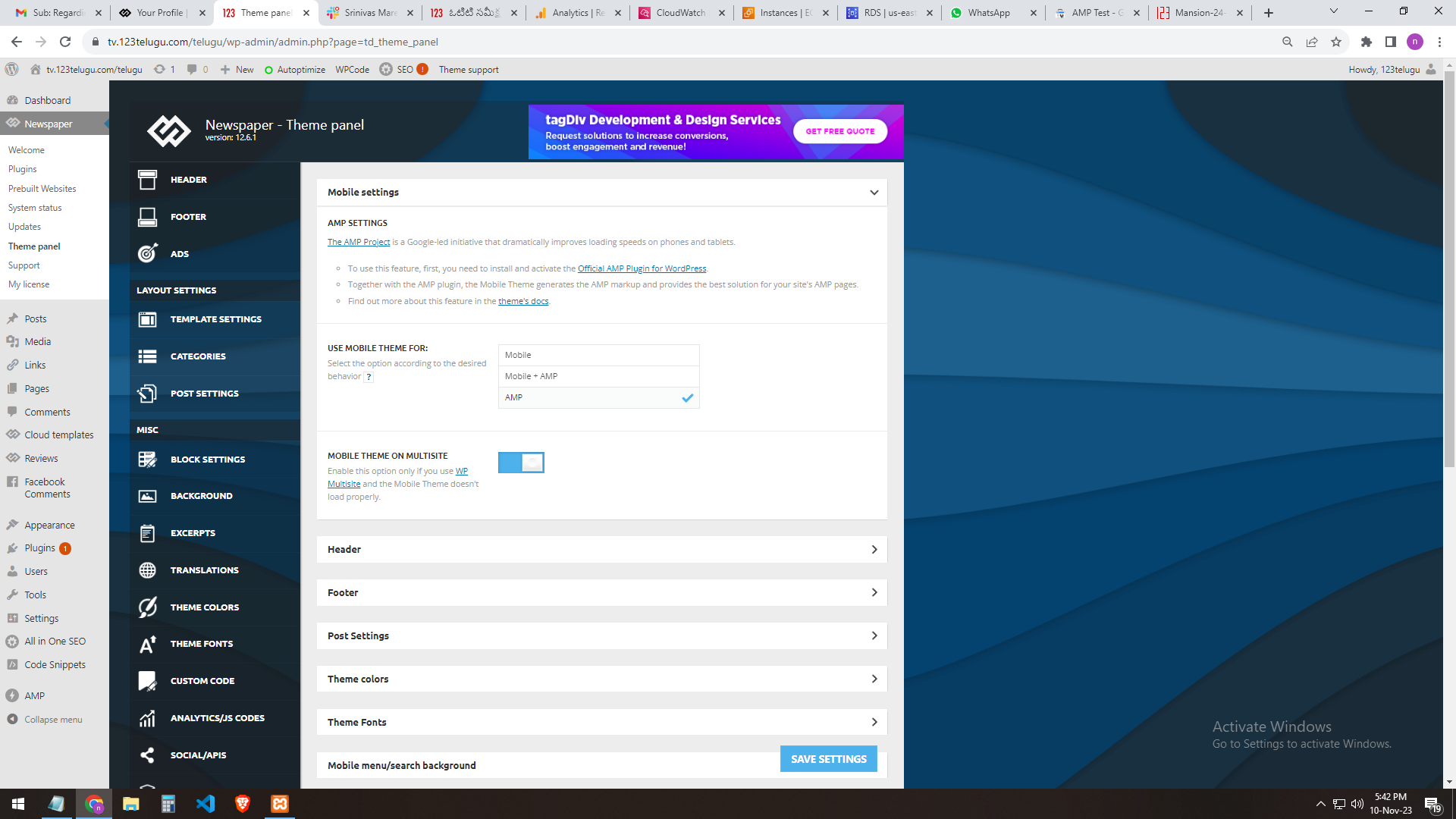The height and width of the screenshot is (819, 1456).
Task: Open the Translations globe icon
Action: 147,570
